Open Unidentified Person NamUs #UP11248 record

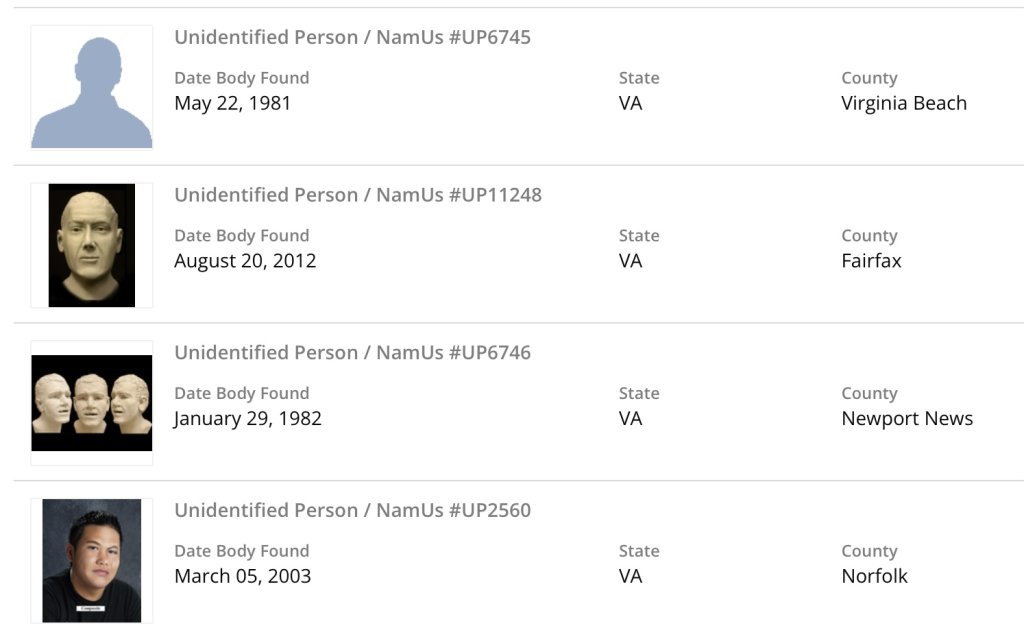pyautogui.click(x=358, y=195)
